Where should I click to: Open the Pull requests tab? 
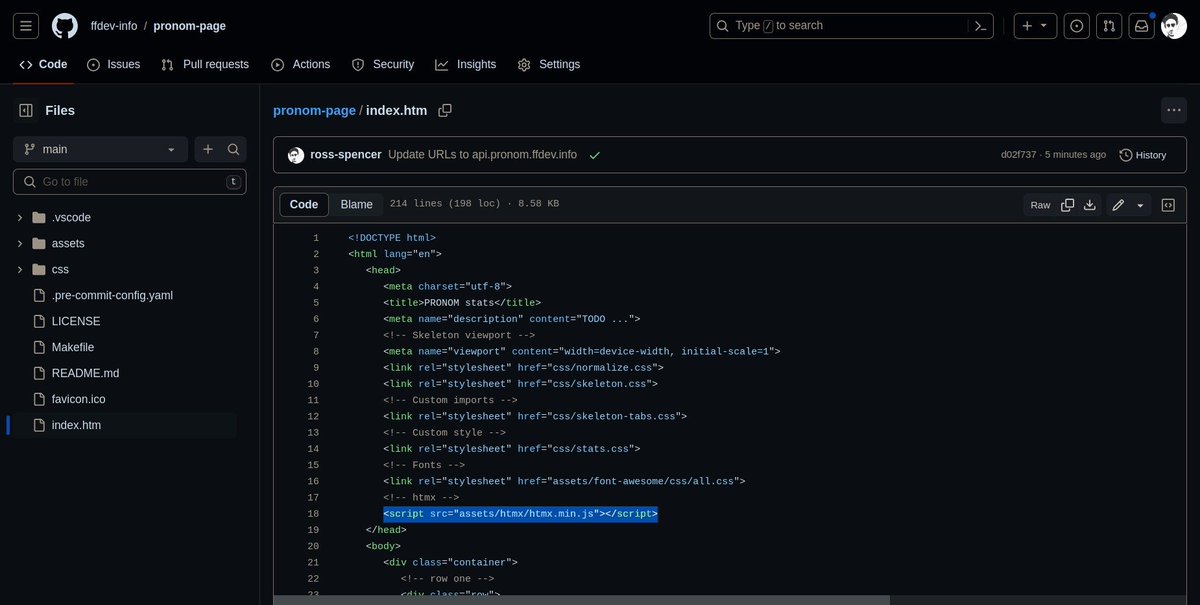coord(205,64)
